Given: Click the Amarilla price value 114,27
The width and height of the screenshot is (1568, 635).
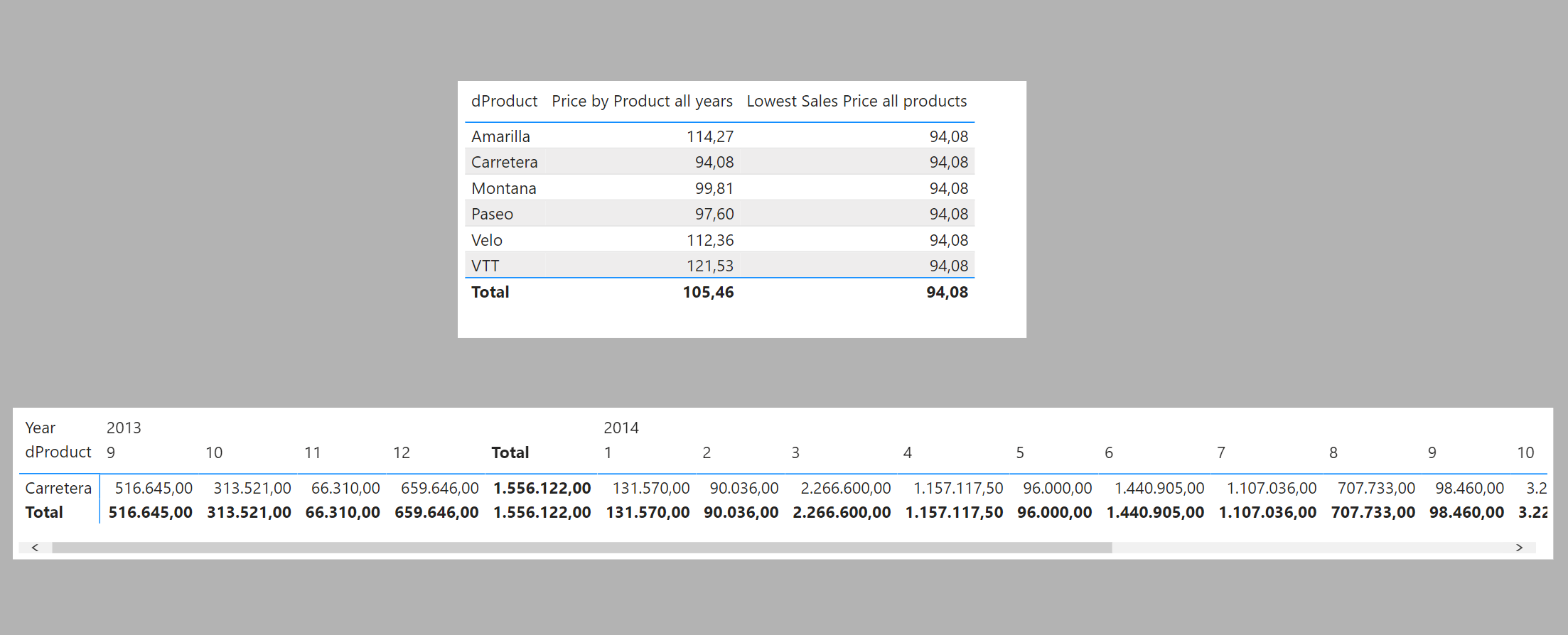Looking at the screenshot, I should [710, 136].
